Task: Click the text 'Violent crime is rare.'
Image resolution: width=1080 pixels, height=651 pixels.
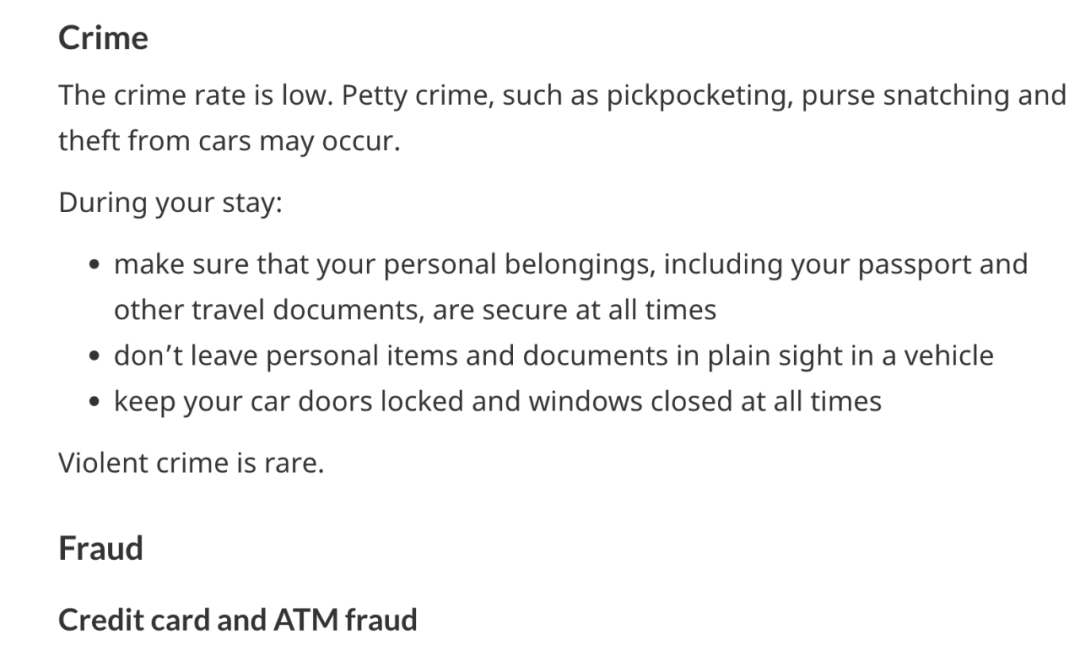Action: point(191,462)
